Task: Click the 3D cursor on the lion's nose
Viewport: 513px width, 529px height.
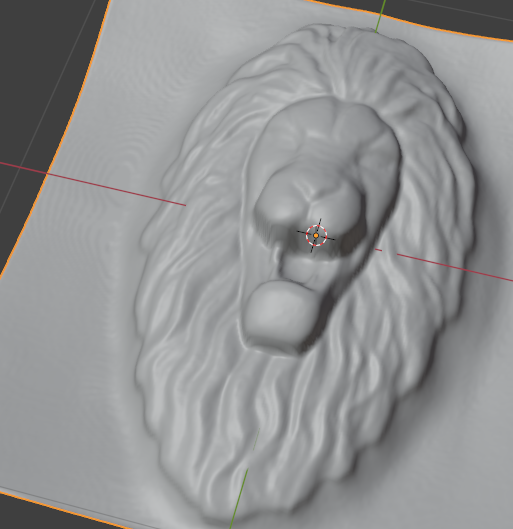Action: (316, 235)
